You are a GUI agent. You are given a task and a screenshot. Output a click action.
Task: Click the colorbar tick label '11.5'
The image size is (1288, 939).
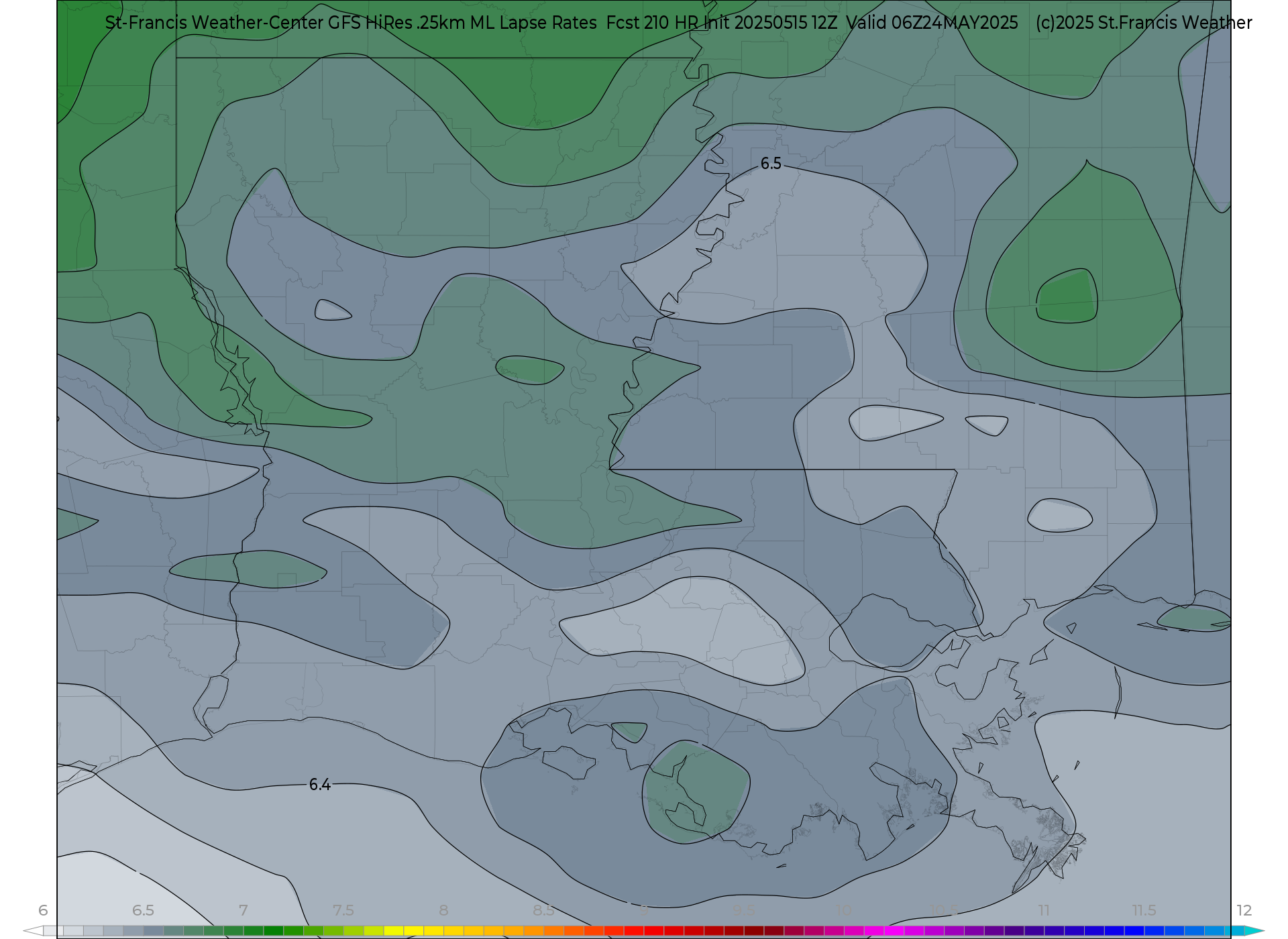click(1144, 910)
